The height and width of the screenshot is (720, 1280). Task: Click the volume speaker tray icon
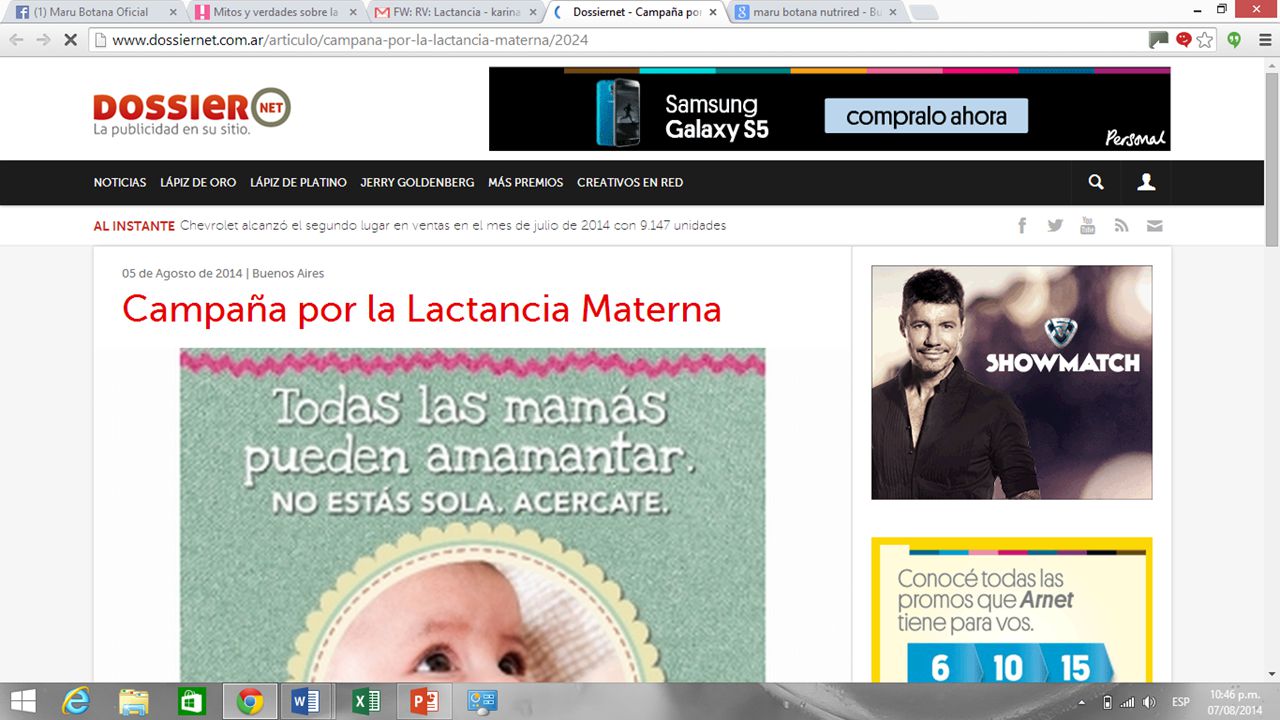click(x=1149, y=702)
